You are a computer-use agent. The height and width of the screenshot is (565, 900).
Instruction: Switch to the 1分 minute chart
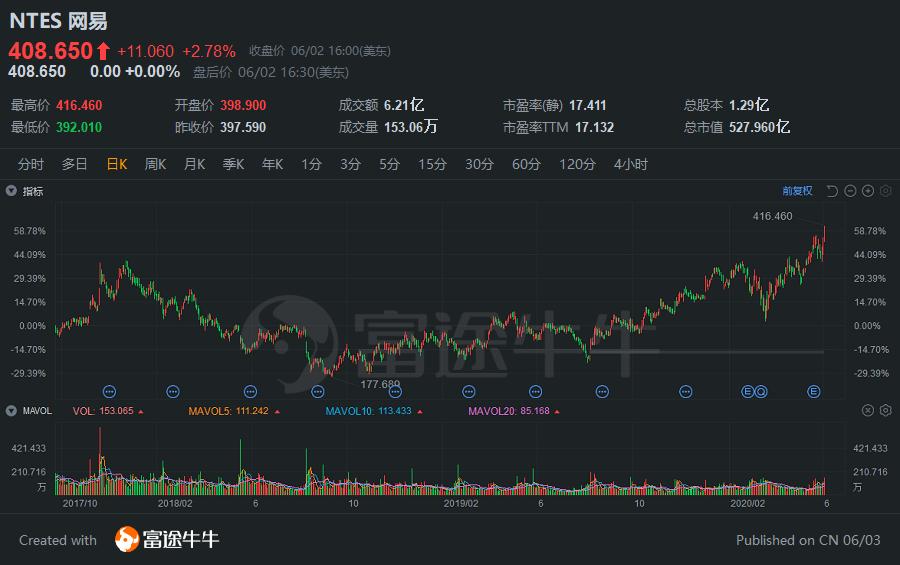312,164
